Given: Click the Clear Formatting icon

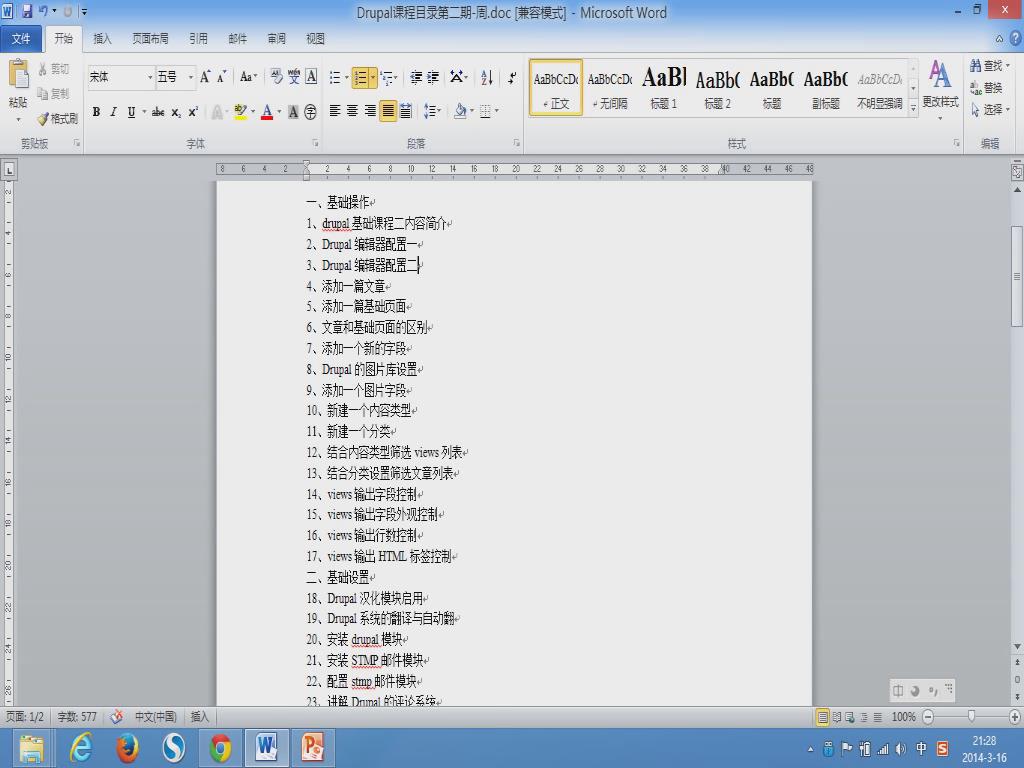Looking at the screenshot, I should (x=276, y=77).
